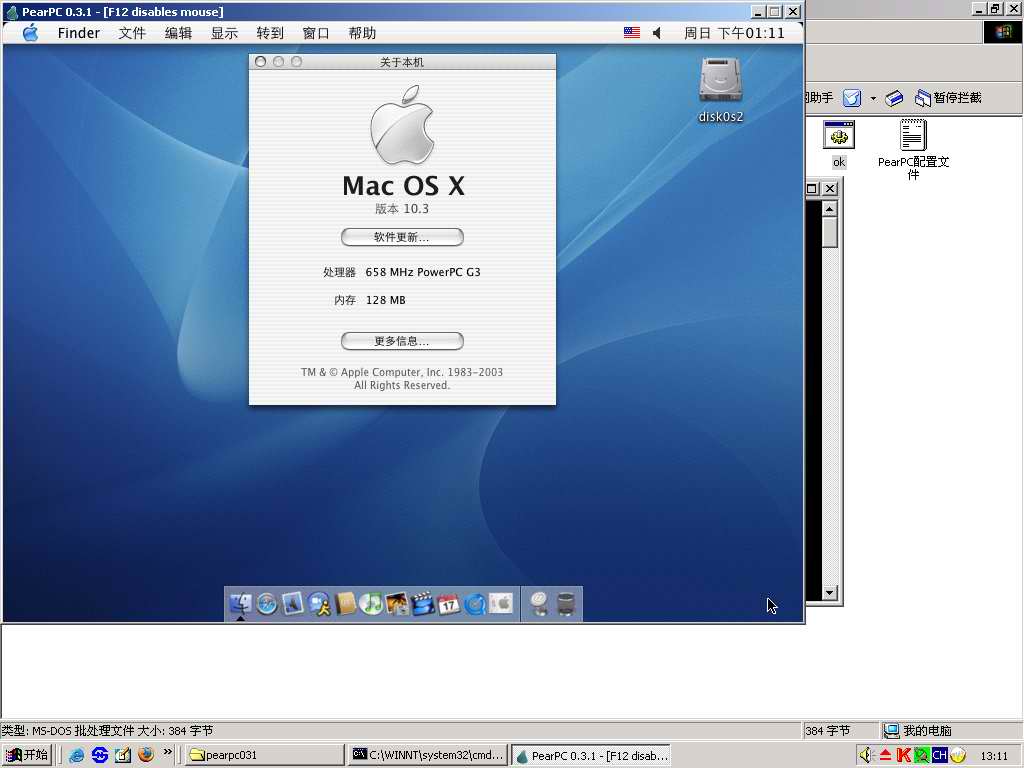Expand the quick launch overflow chevron
The image size is (1024, 768).
(x=168, y=752)
